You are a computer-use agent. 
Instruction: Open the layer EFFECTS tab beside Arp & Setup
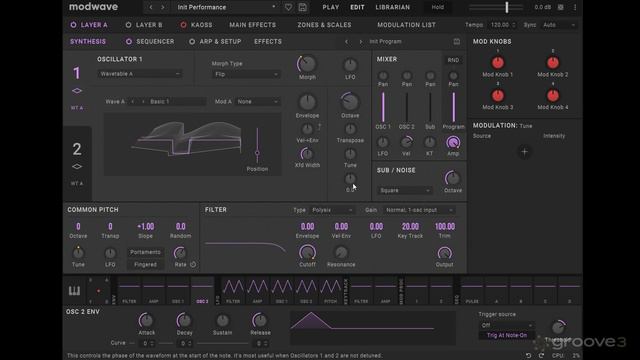click(x=268, y=42)
